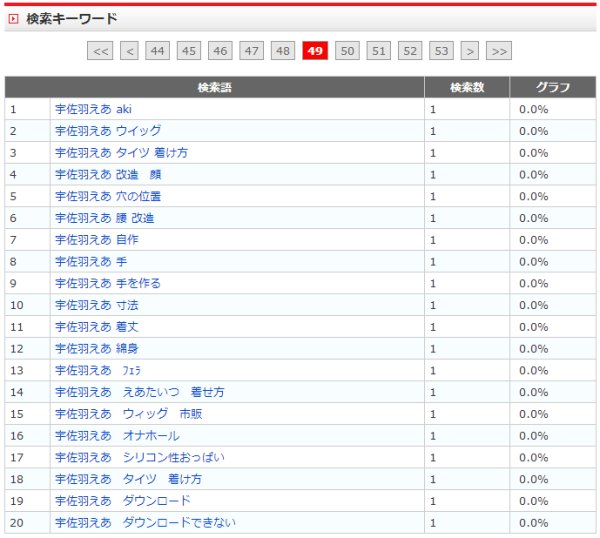
Task: Select current page 49 button
Action: 315,51
